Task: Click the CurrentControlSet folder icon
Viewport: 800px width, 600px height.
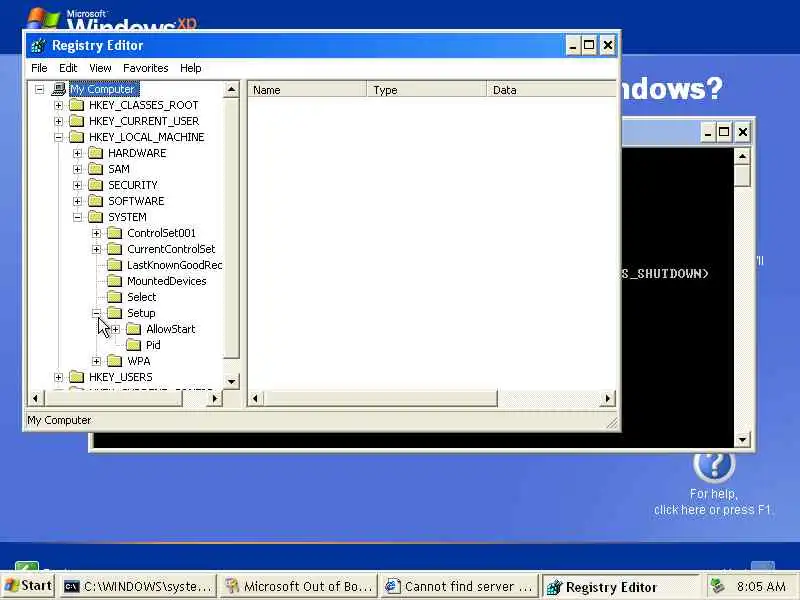Action: point(115,249)
